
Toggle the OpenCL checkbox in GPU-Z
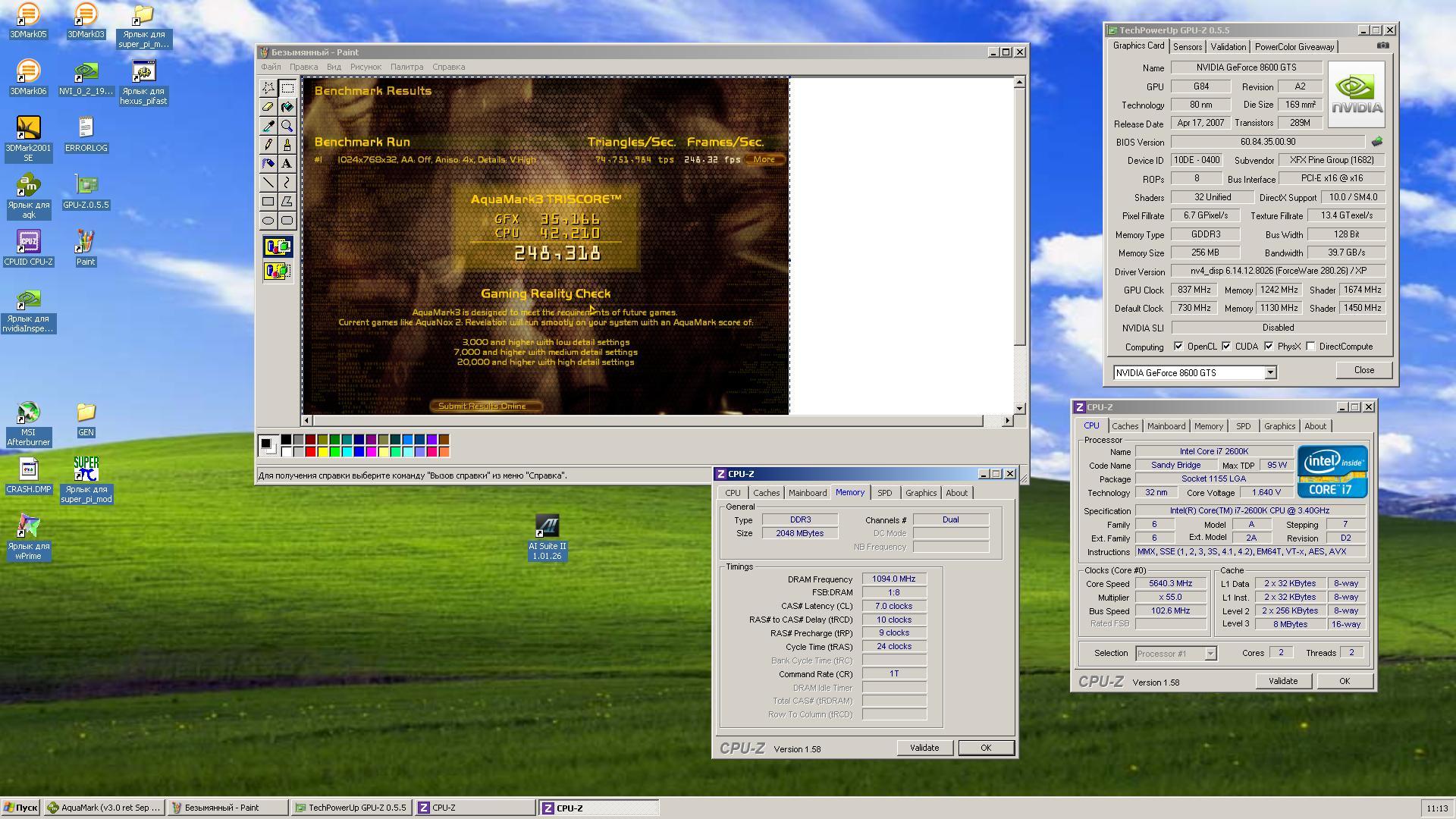pyautogui.click(x=1178, y=347)
